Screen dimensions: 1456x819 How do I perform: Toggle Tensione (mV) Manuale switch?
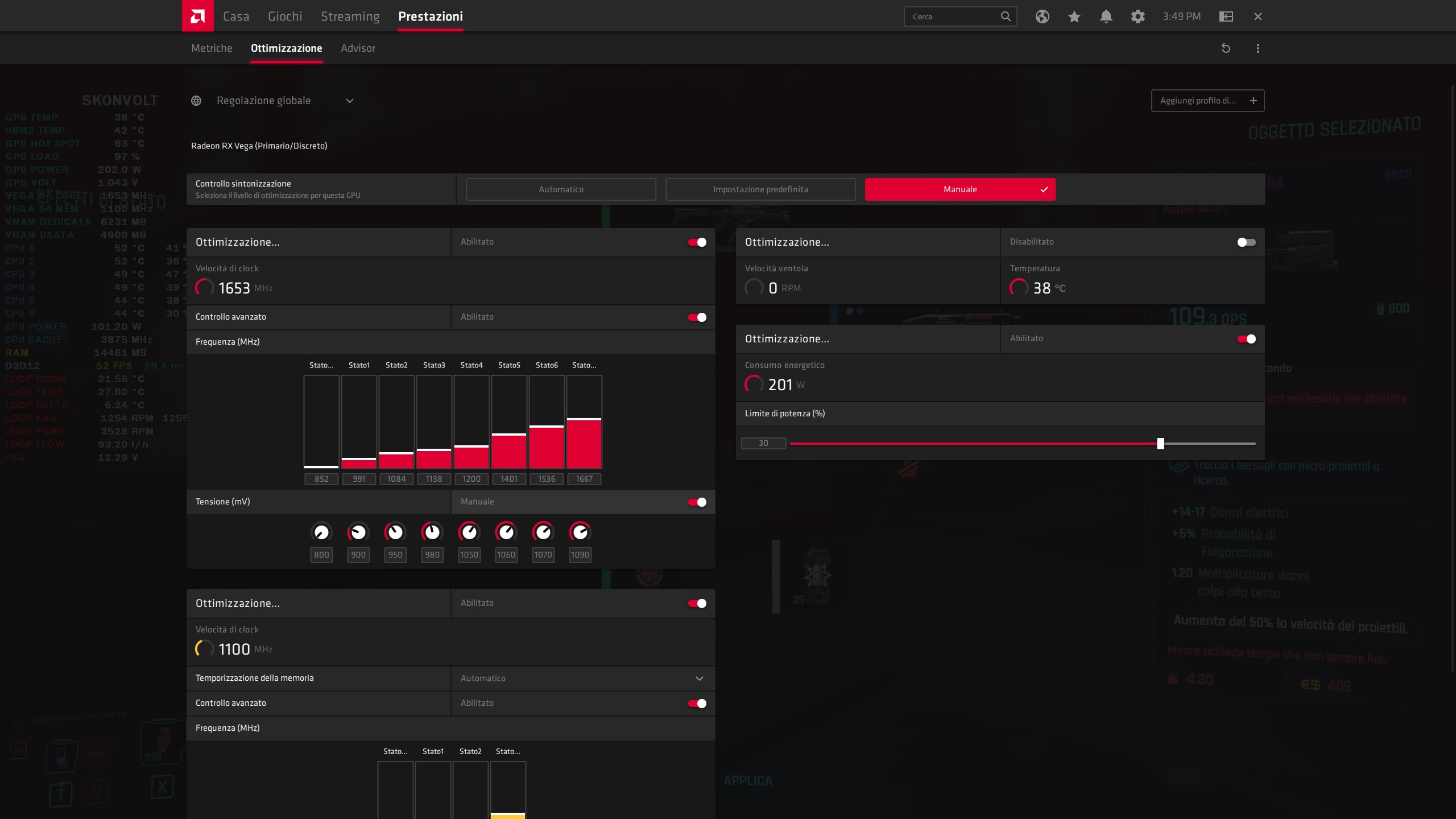[697, 502]
